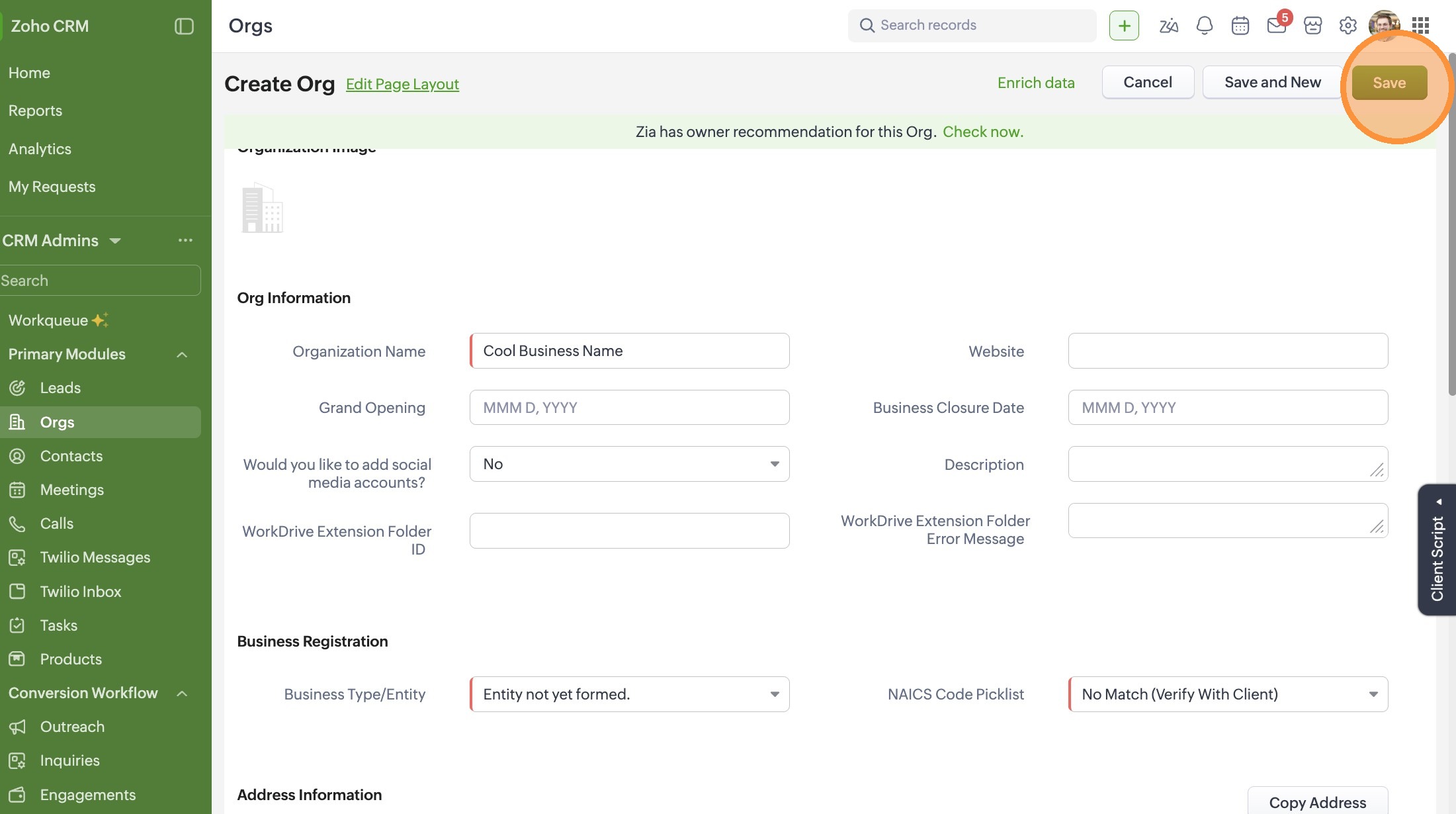Open the notifications bell

[x=1205, y=26]
